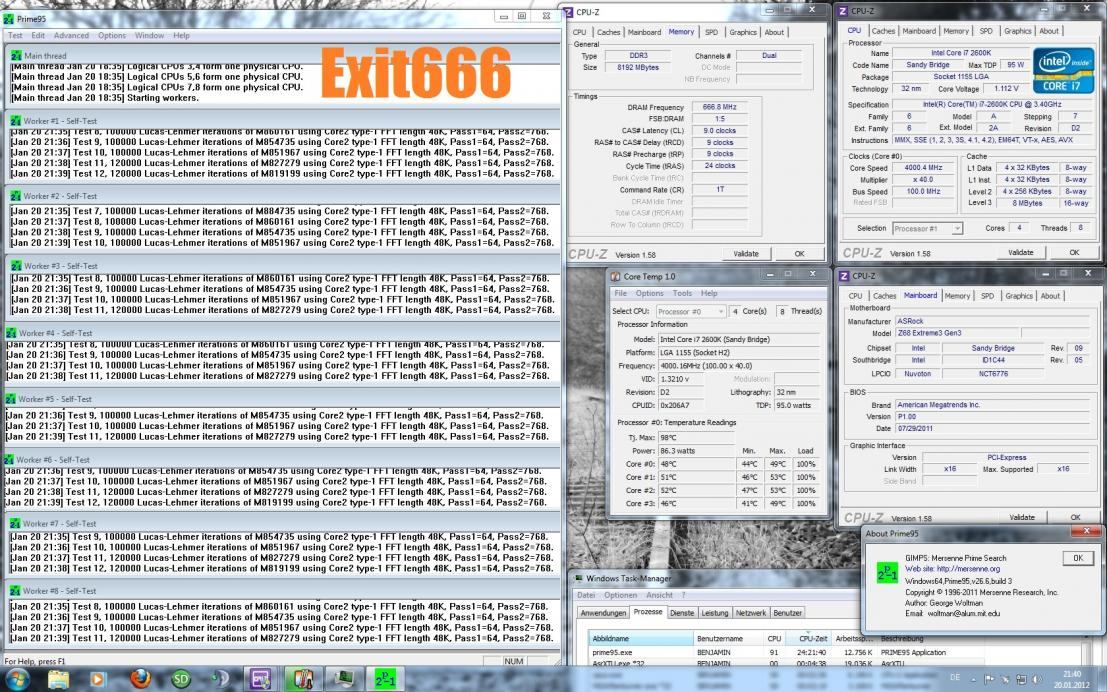Click the Worker #8 window icon
The width and height of the screenshot is (1107, 692).
15,590
